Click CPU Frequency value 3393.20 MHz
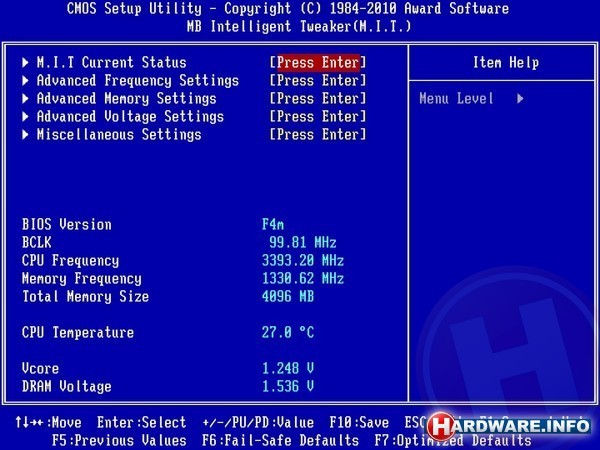This screenshot has width=600, height=450. click(x=303, y=260)
